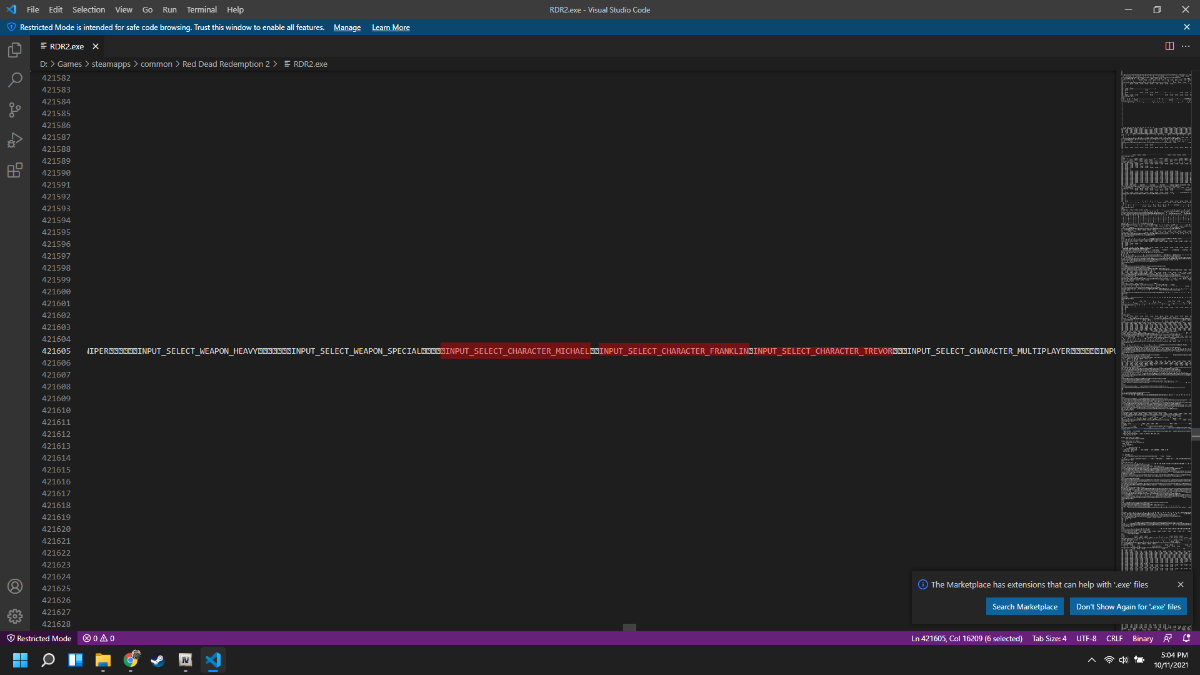
Task: Open the Source Control view
Action: 15,109
